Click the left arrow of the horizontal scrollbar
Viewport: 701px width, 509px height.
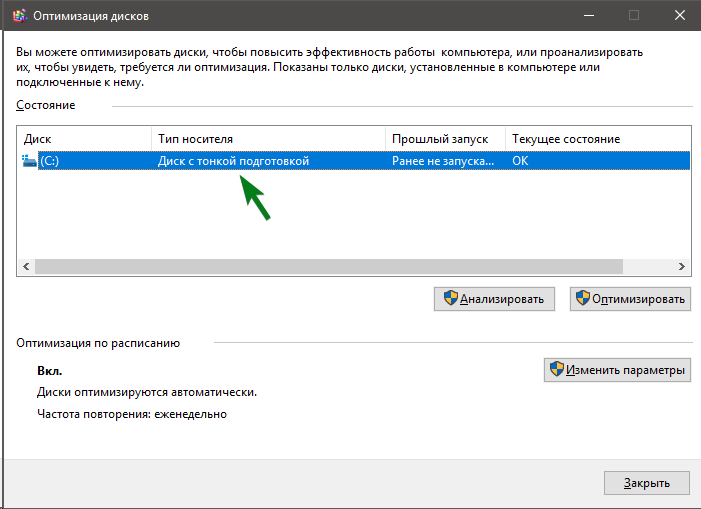pos(26,267)
